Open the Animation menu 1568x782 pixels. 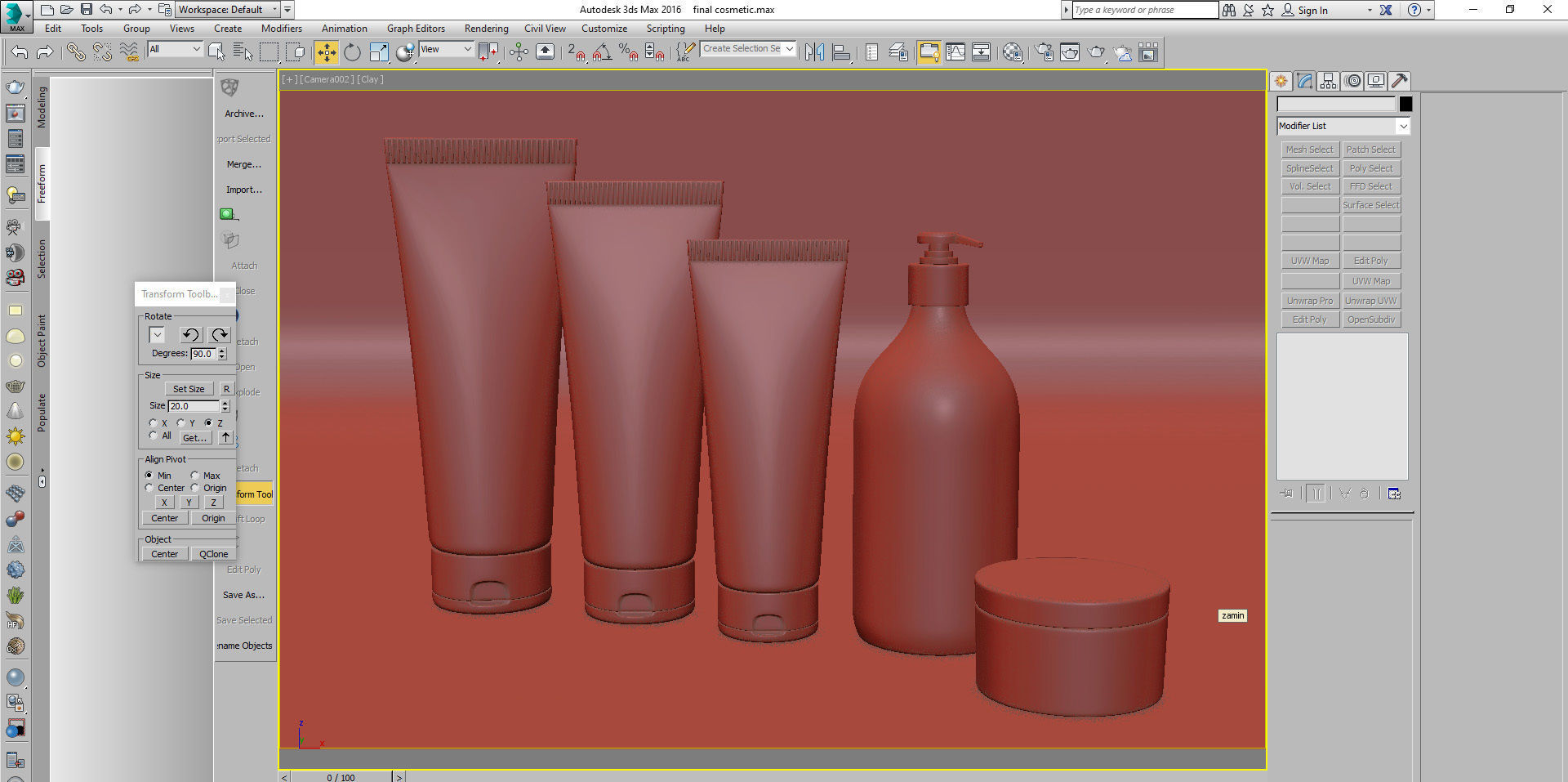click(344, 29)
